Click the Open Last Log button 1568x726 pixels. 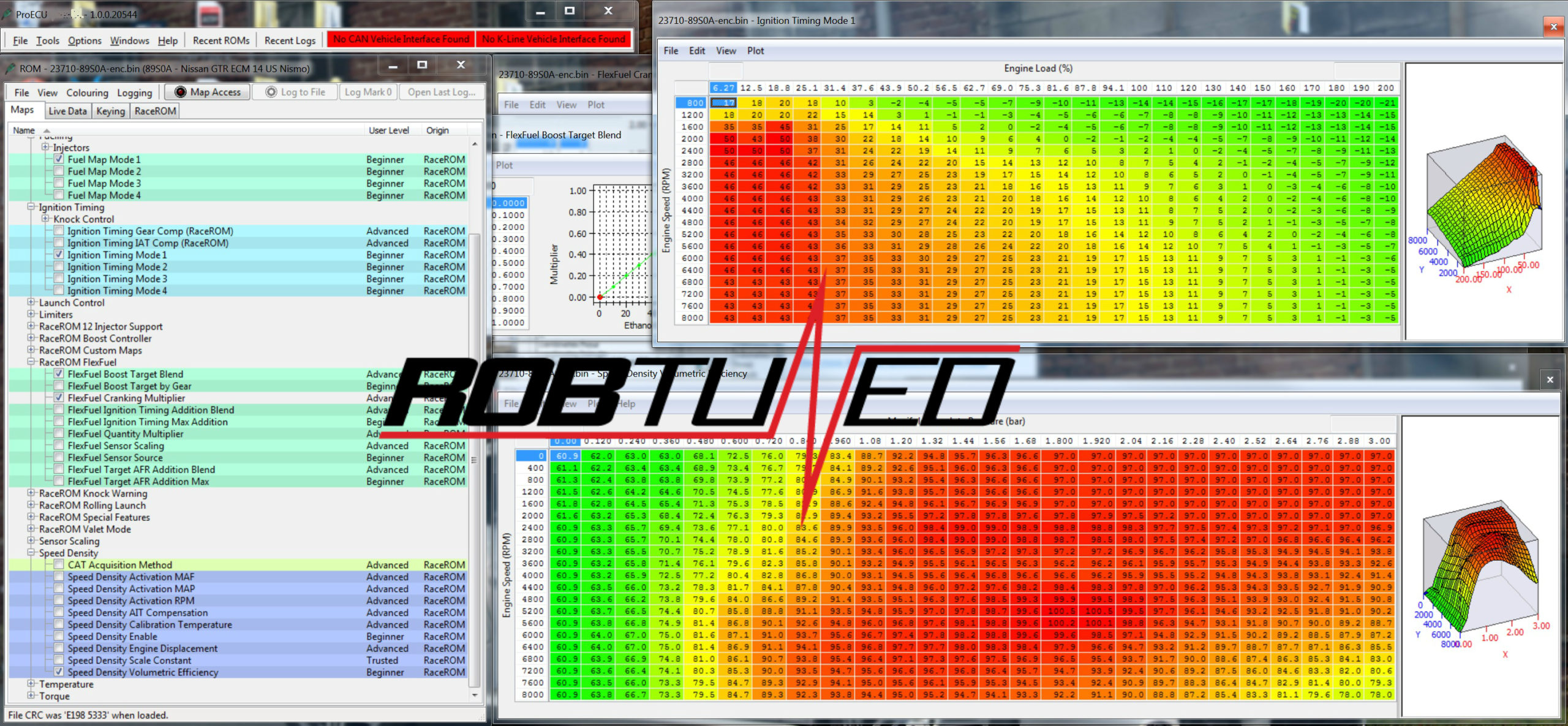click(441, 92)
